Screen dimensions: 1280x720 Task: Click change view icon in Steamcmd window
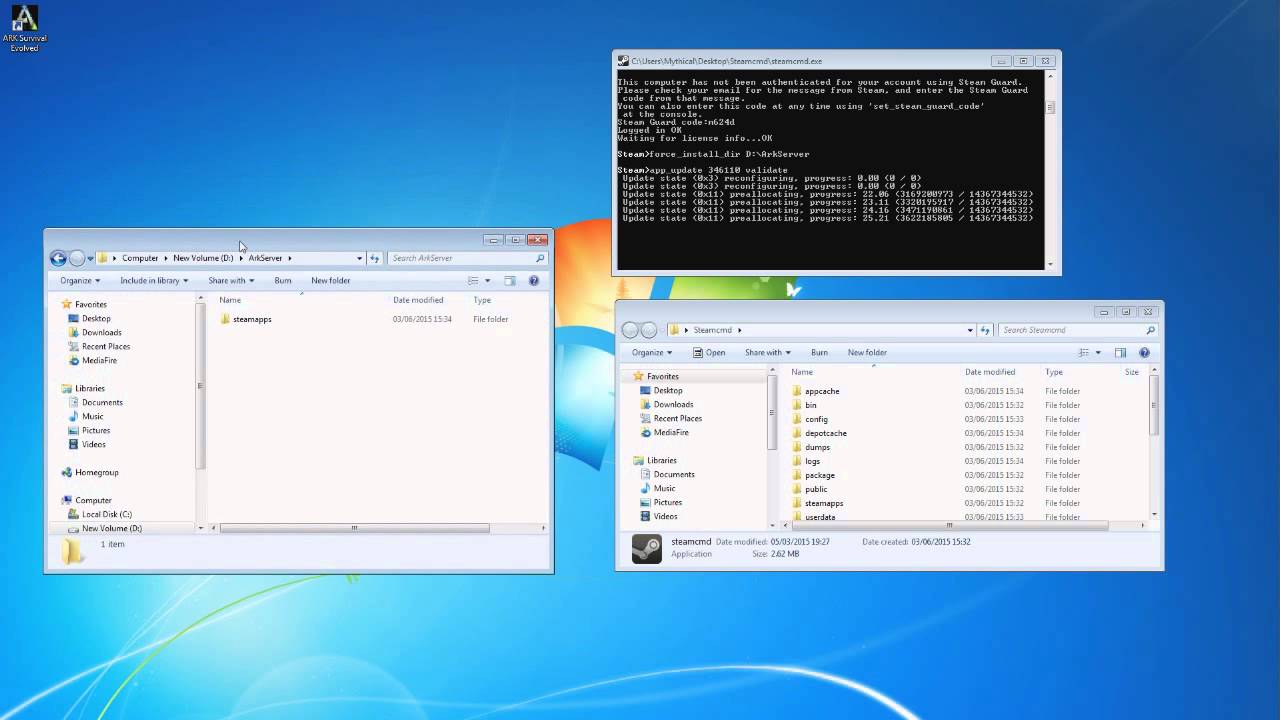1084,353
